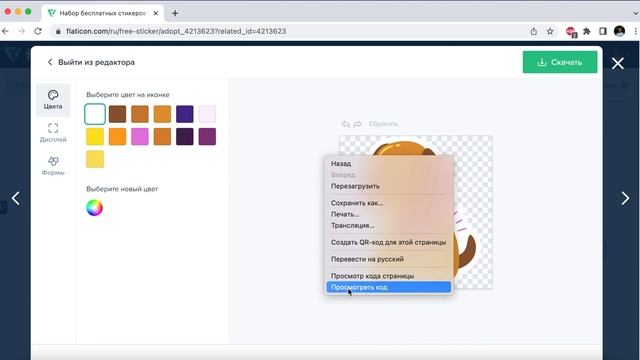Go to next sticker with right arrow

[x=625, y=198]
